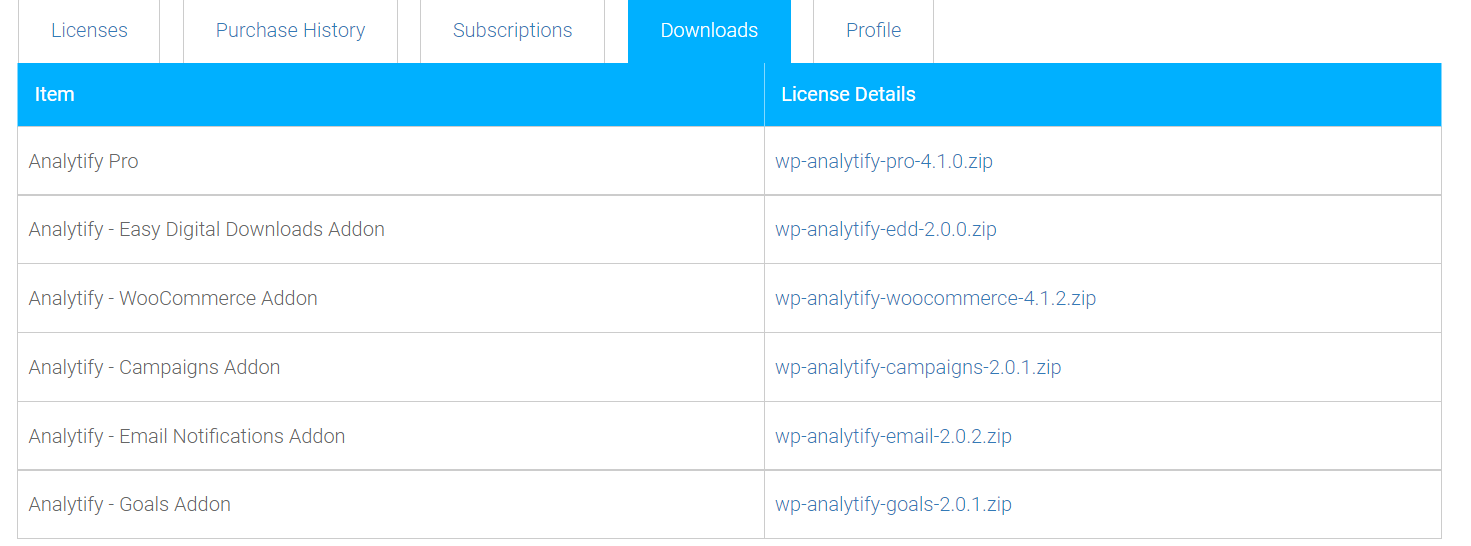Open the Profile tab
The height and width of the screenshot is (546, 1471).
[873, 31]
